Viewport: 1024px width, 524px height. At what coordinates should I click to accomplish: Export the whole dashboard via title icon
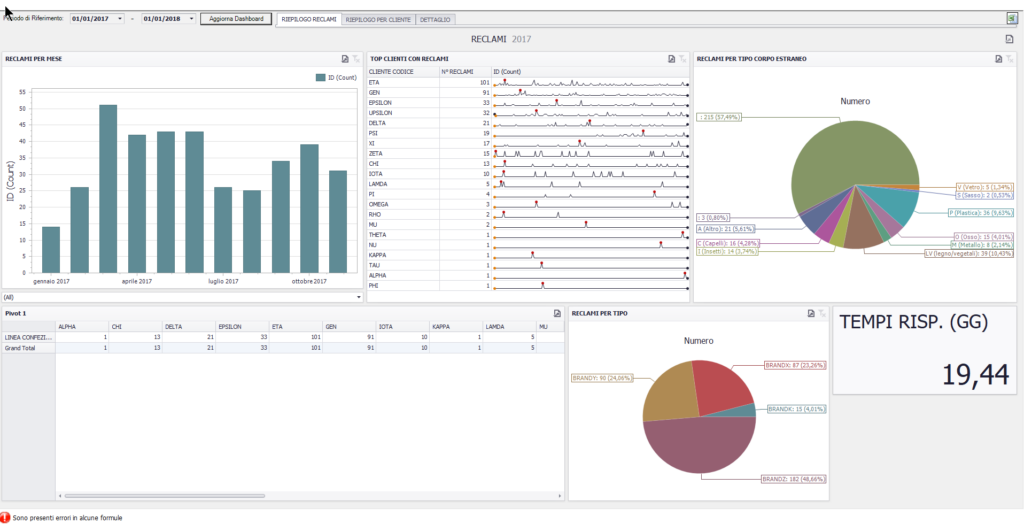click(1009, 39)
